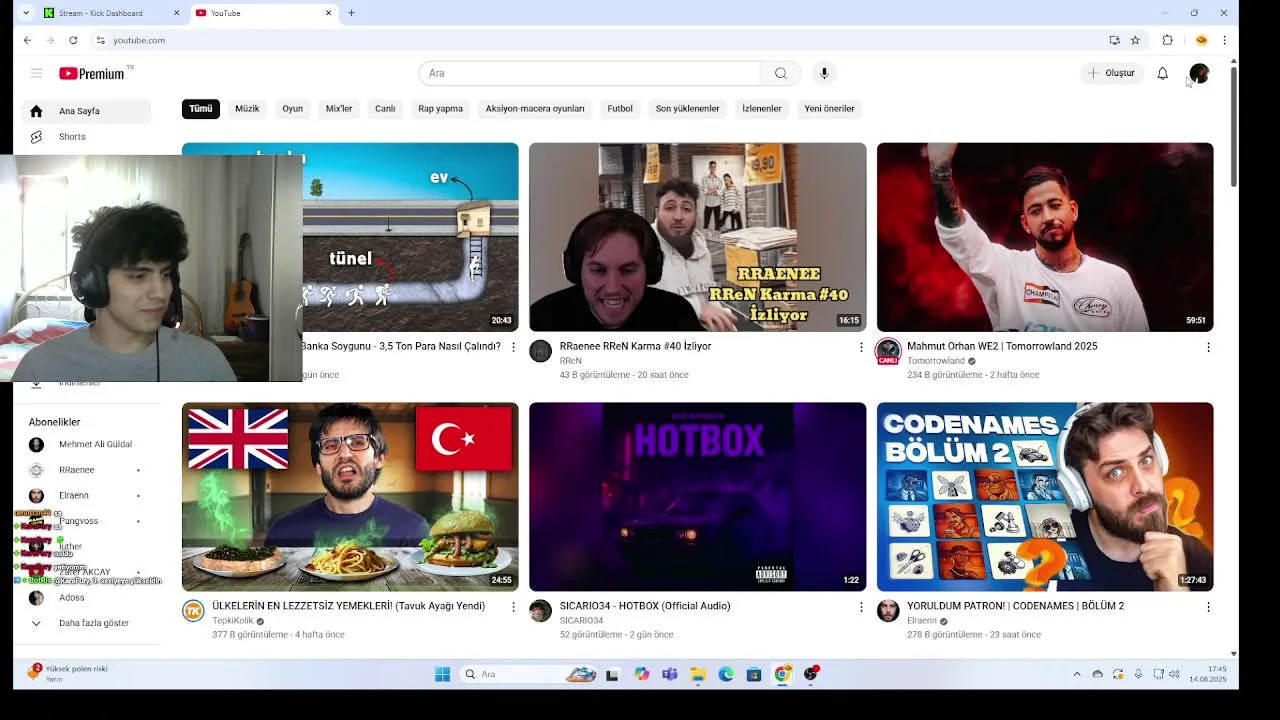This screenshot has width=1280, height=720.
Task: Start voice search with microphone icon
Action: (x=824, y=73)
